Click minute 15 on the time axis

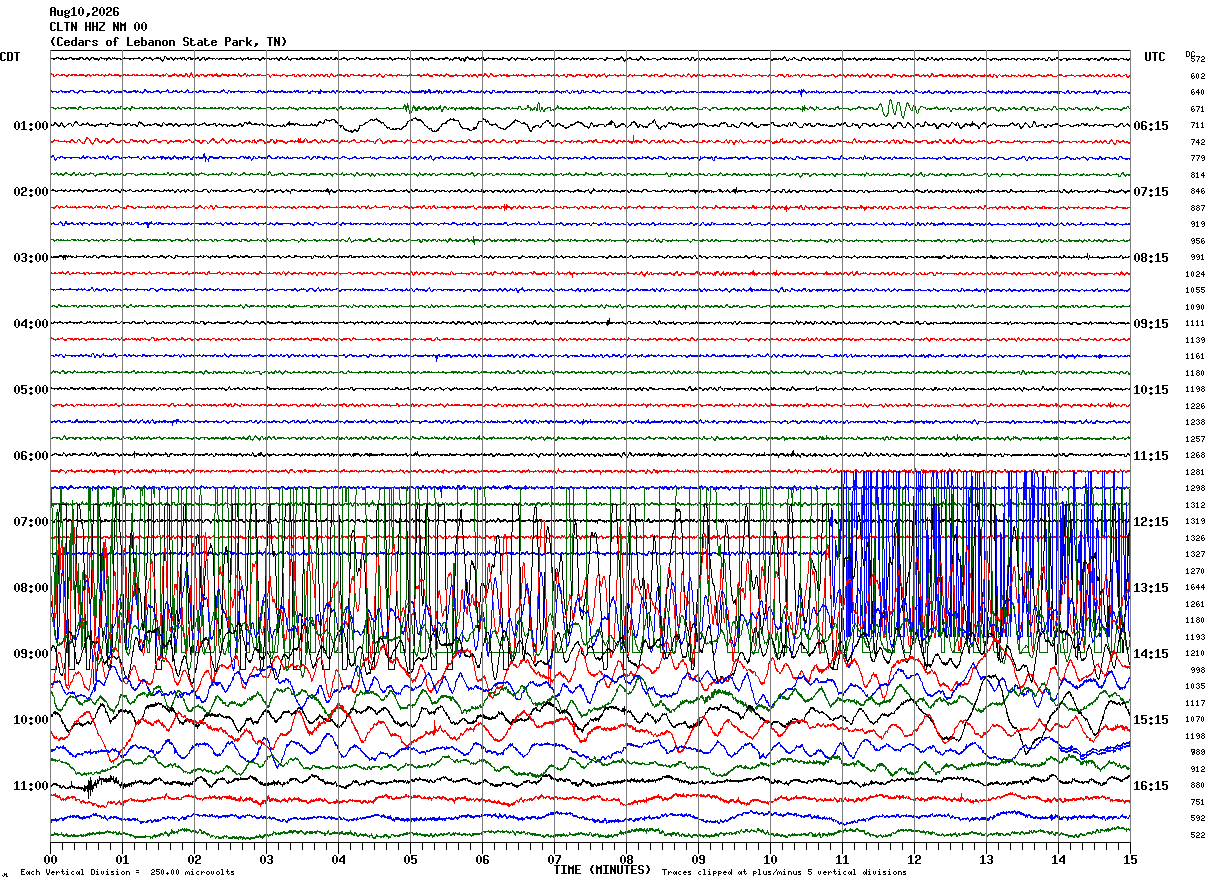1130,859
